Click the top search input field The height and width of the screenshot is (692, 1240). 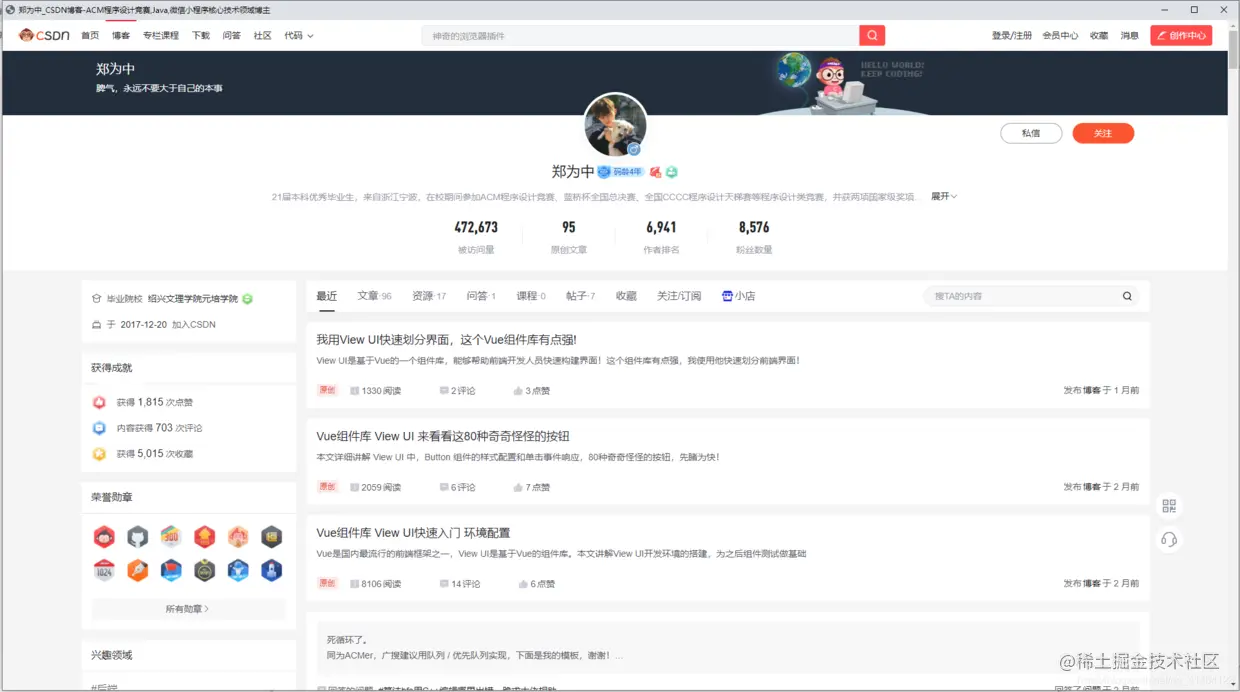pyautogui.click(x=640, y=35)
